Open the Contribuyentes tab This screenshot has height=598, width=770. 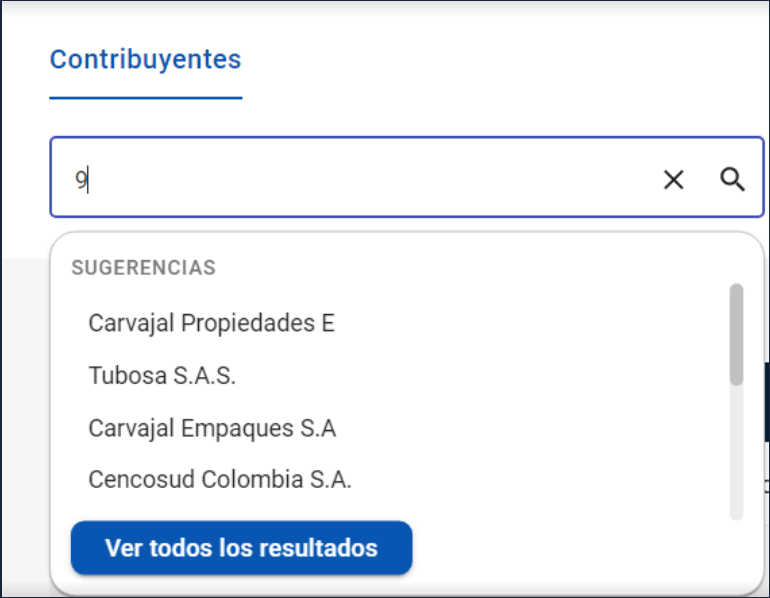point(145,59)
